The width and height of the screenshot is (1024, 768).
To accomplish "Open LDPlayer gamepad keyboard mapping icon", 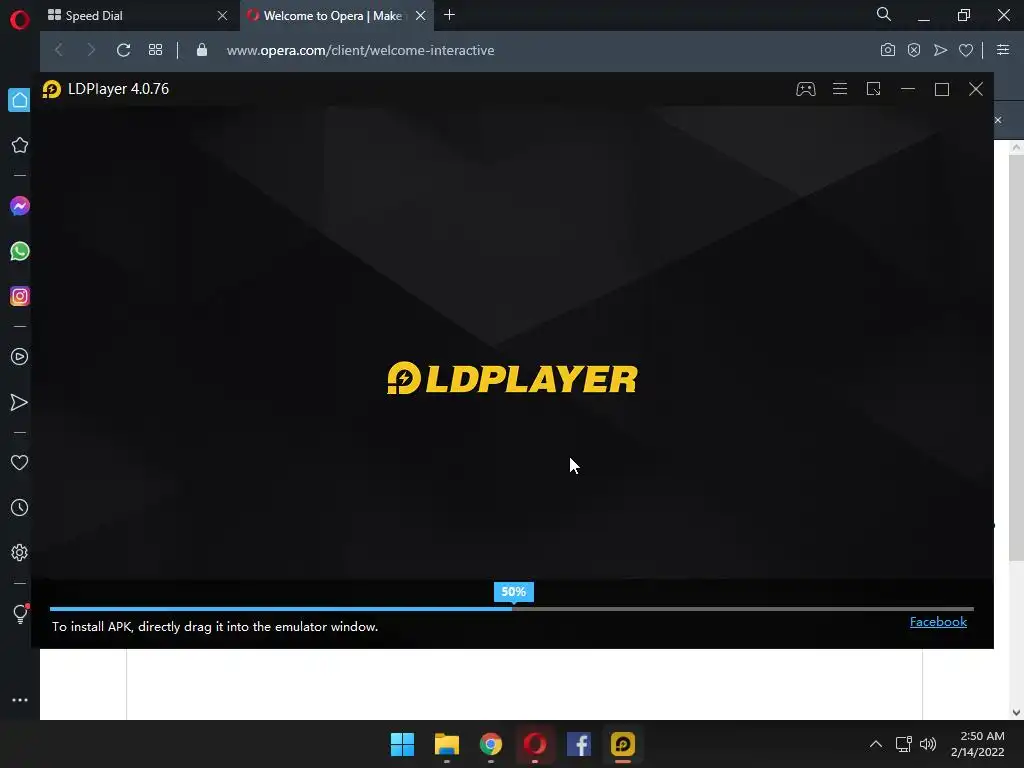I will pos(806,89).
